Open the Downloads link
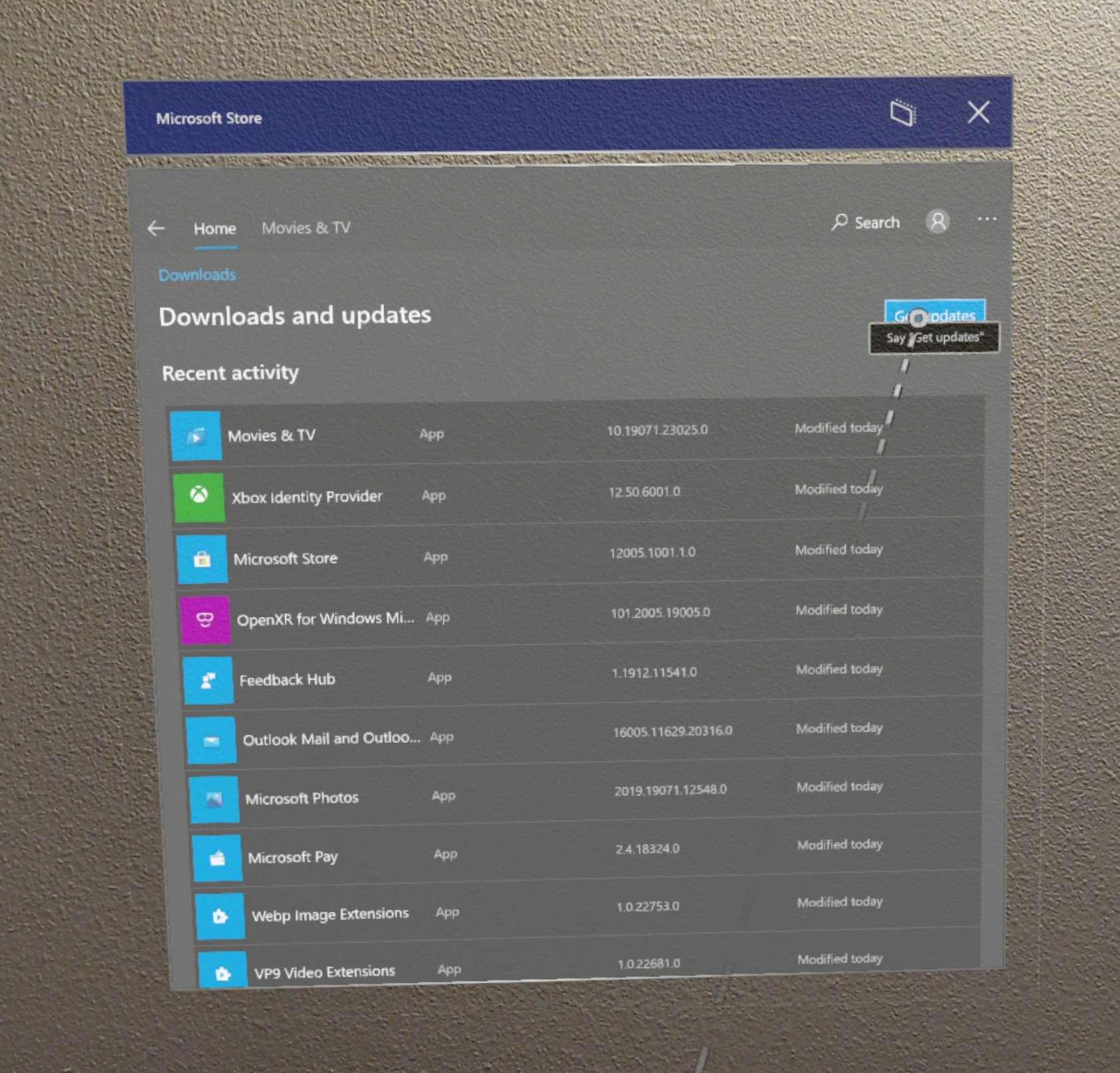The image size is (1120, 1073). point(197,274)
